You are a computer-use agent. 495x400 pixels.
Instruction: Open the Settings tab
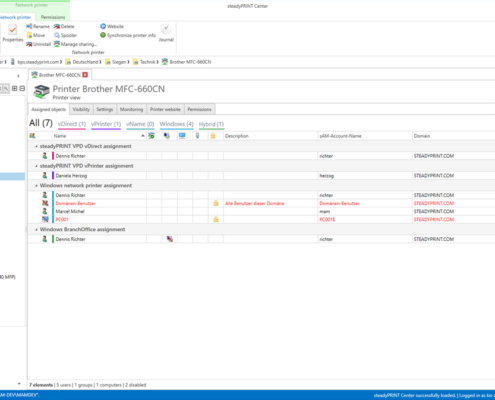(x=105, y=109)
